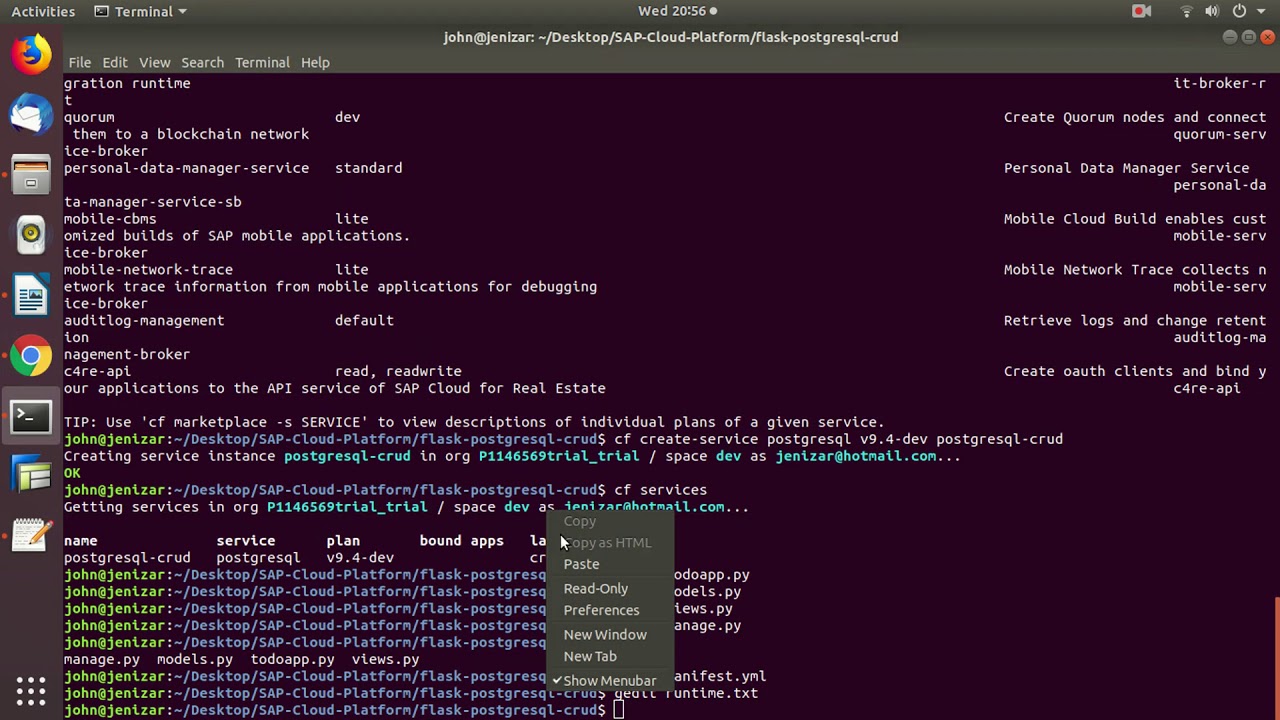Choose Paste in the context menu
This screenshot has width=1280, height=720.
(611, 564)
